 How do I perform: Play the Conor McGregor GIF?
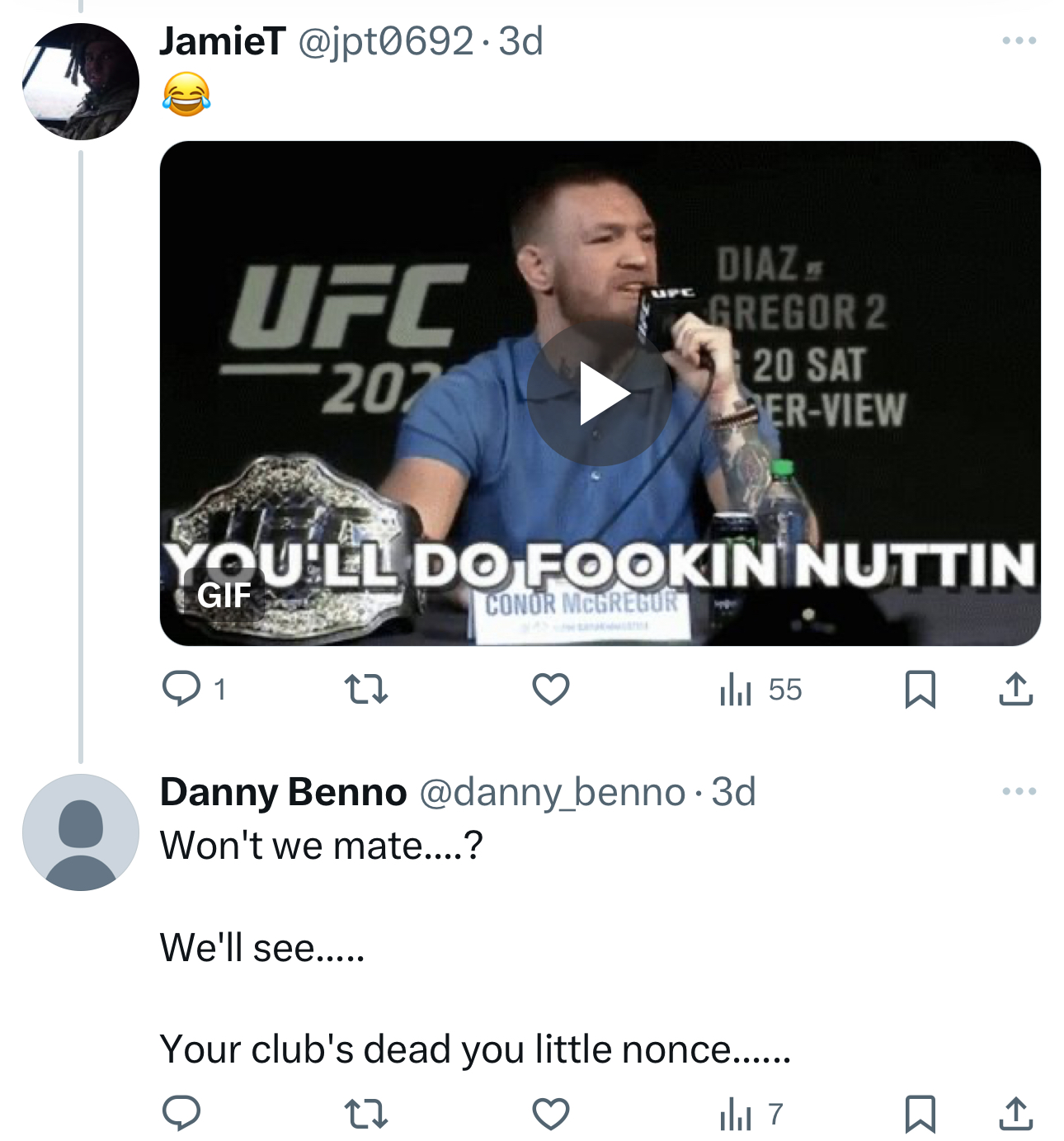[x=600, y=394]
